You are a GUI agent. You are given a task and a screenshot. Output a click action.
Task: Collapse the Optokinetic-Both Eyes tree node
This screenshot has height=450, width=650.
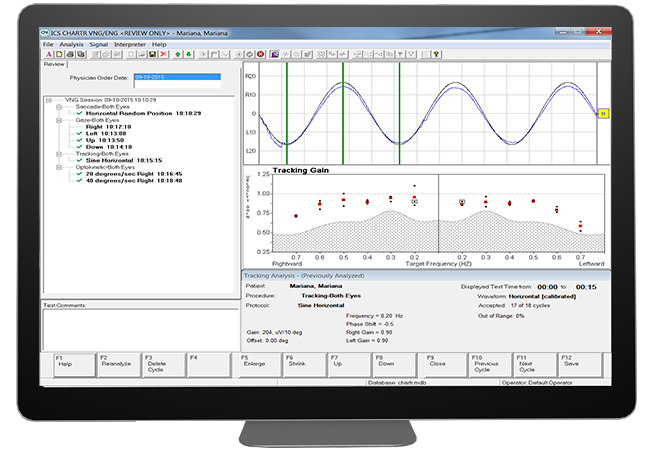(x=58, y=166)
